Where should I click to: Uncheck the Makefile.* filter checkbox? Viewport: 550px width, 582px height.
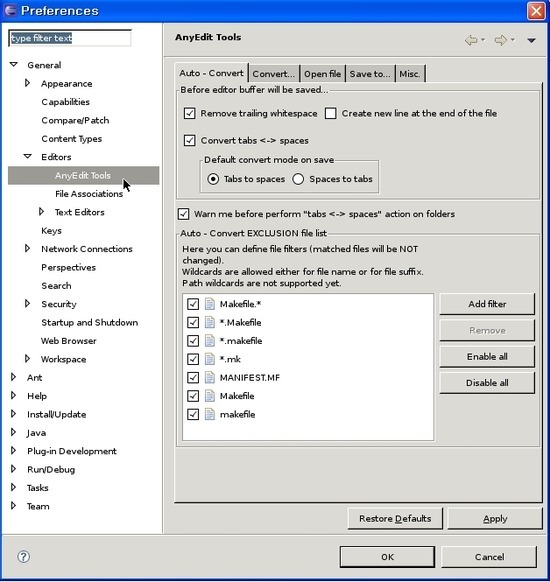(193, 304)
